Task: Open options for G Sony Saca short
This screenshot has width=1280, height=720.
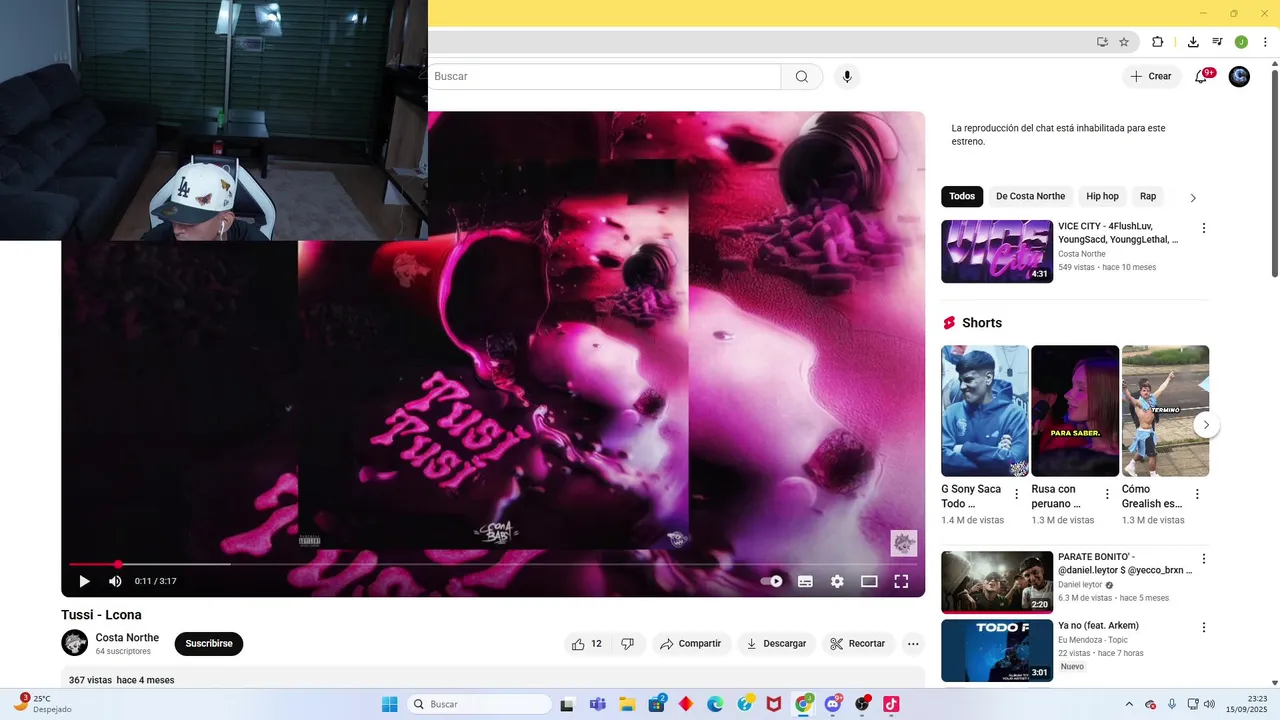Action: pyautogui.click(x=1017, y=494)
